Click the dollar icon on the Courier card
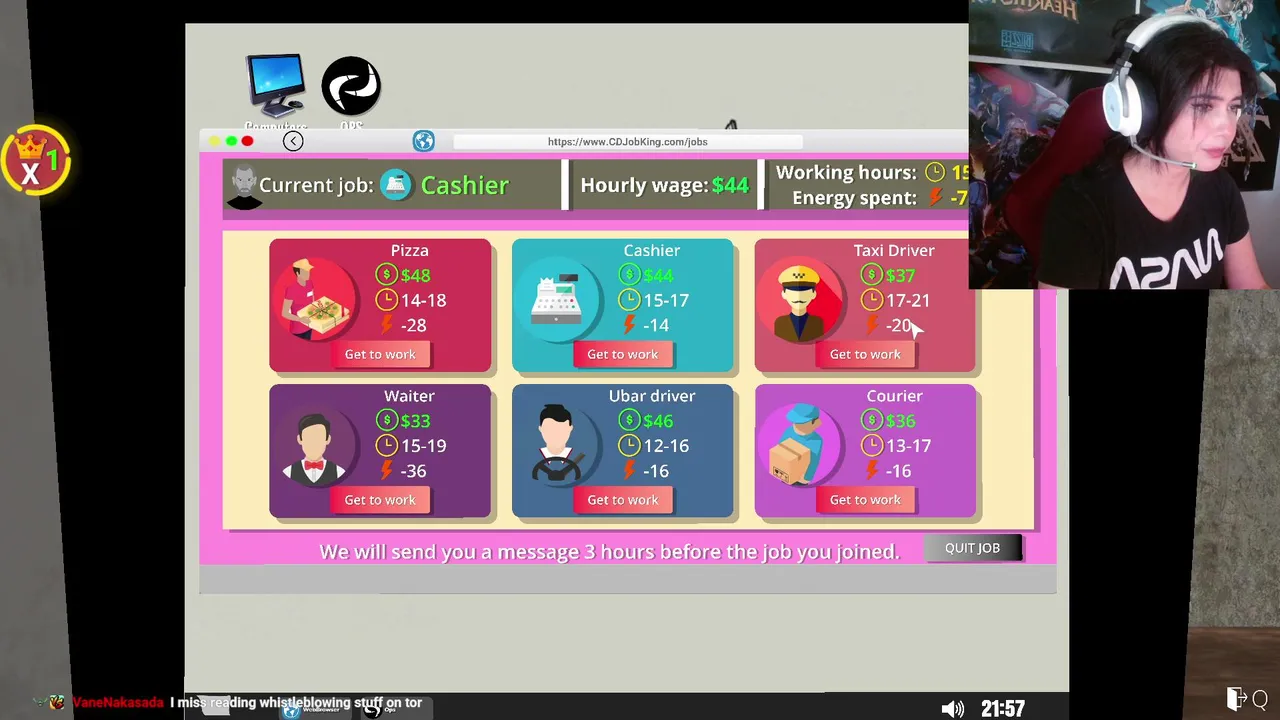1280x720 pixels. click(871, 421)
